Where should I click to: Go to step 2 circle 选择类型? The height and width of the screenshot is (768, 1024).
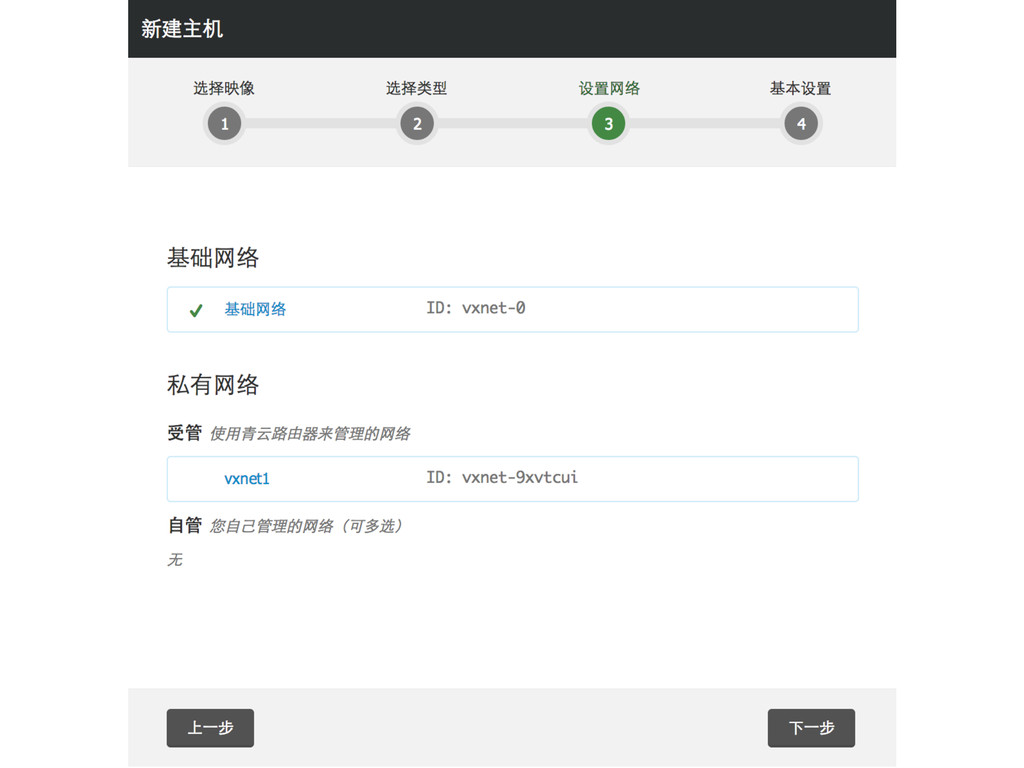point(417,123)
